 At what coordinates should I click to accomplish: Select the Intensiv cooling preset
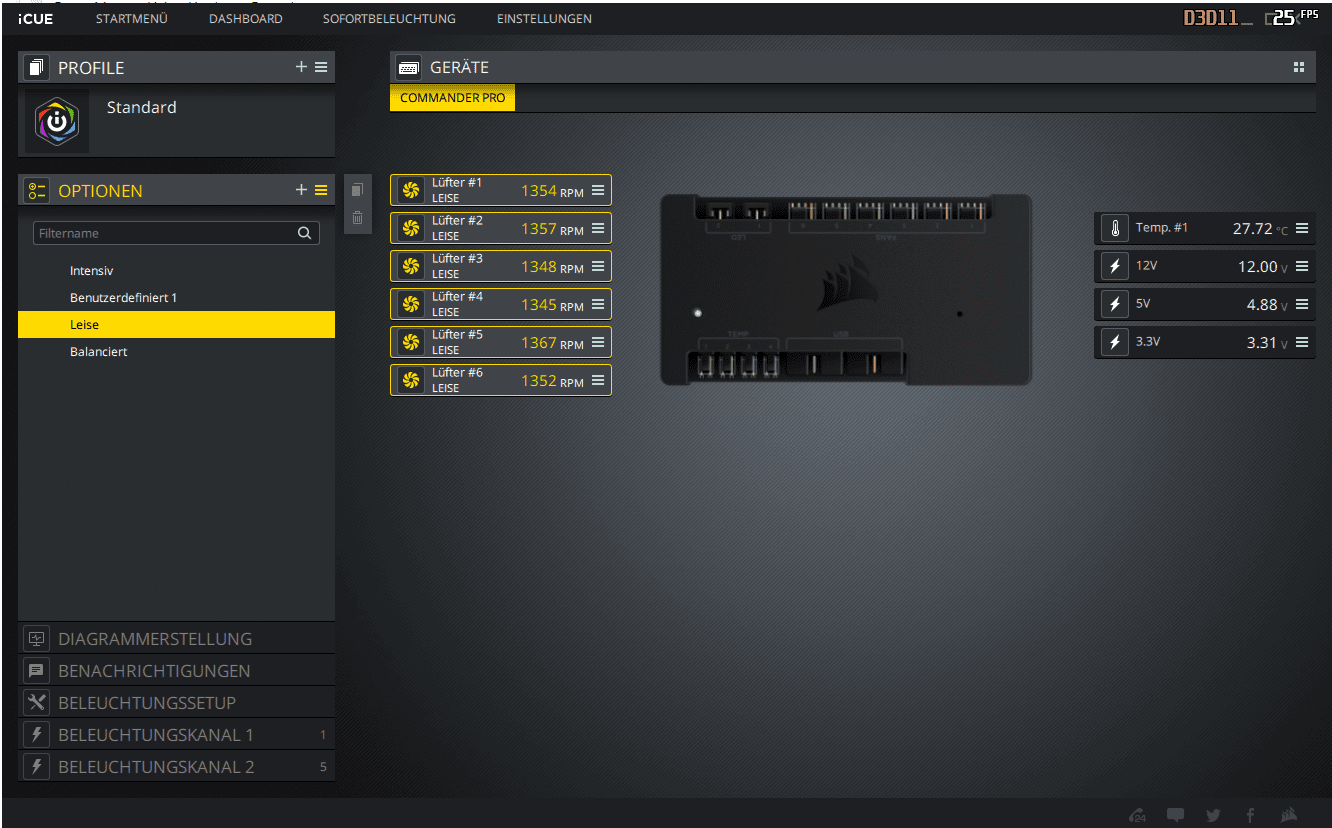point(176,271)
